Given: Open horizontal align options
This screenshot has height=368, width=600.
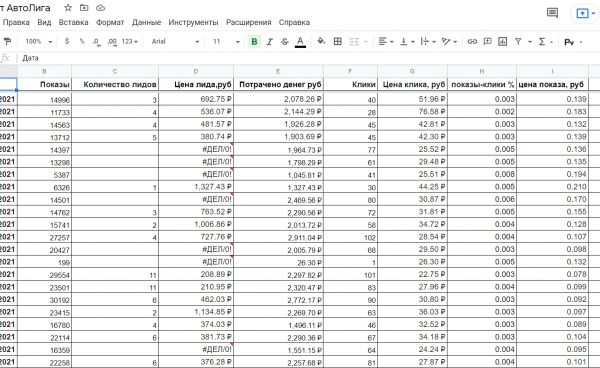Looking at the screenshot, I should pos(386,41).
